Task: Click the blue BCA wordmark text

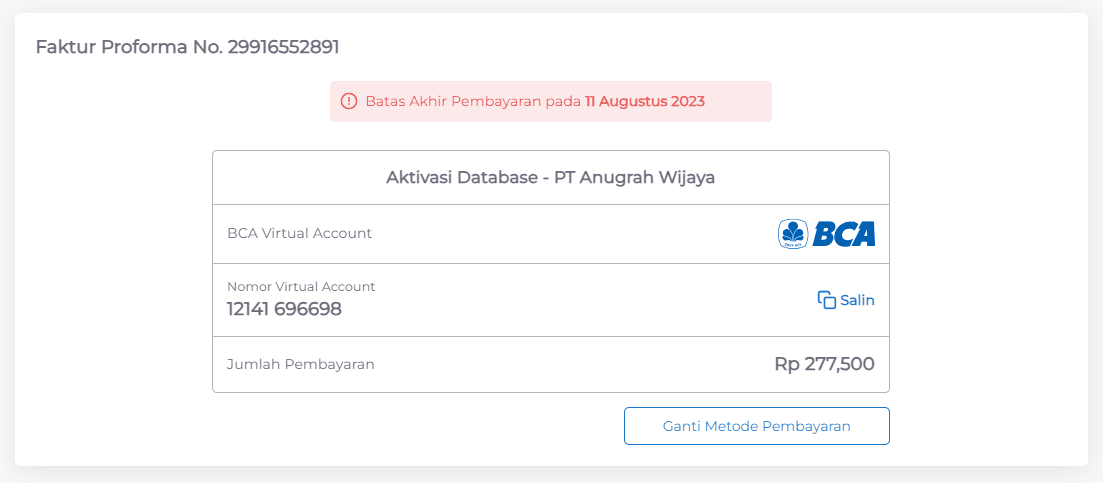Action: point(843,234)
